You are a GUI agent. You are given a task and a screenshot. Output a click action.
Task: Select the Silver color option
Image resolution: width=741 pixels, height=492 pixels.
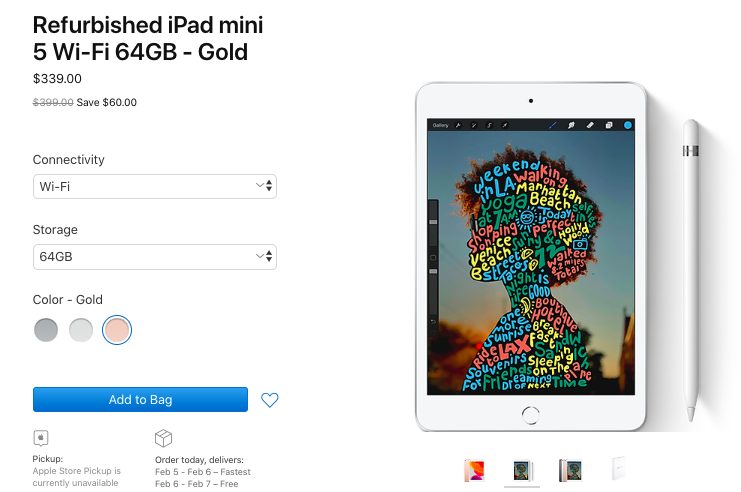pyautogui.click(x=81, y=329)
